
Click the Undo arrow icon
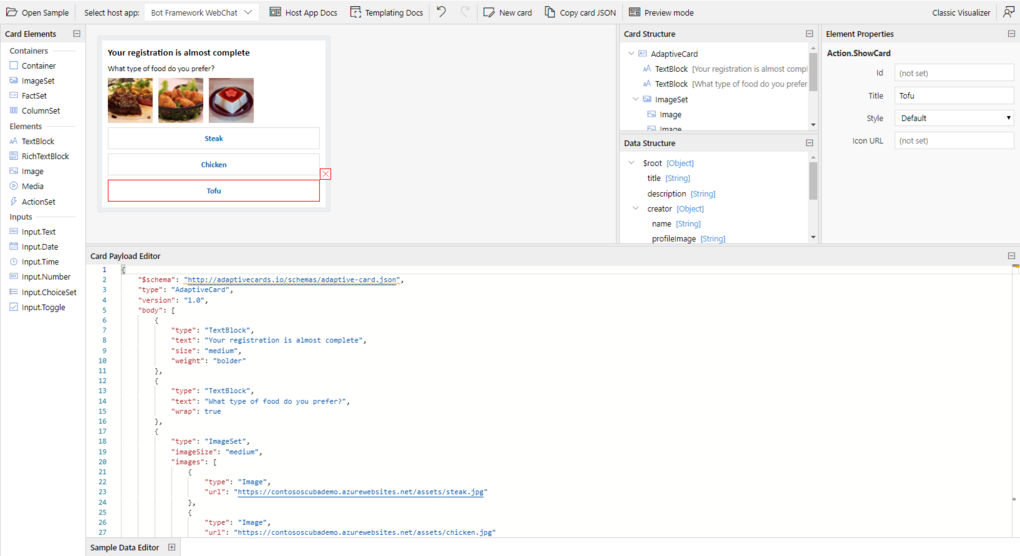click(442, 12)
